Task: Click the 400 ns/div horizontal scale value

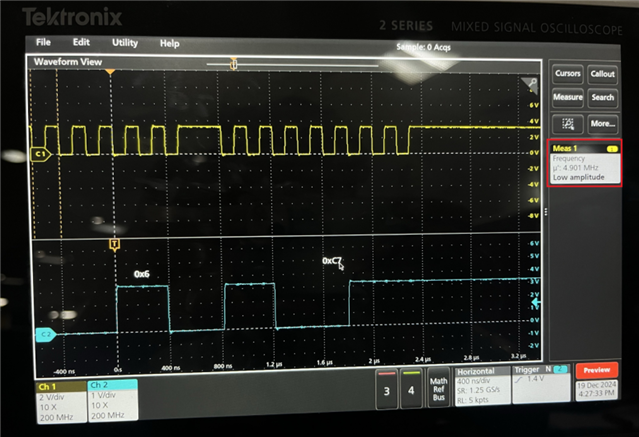Action: coord(472,381)
